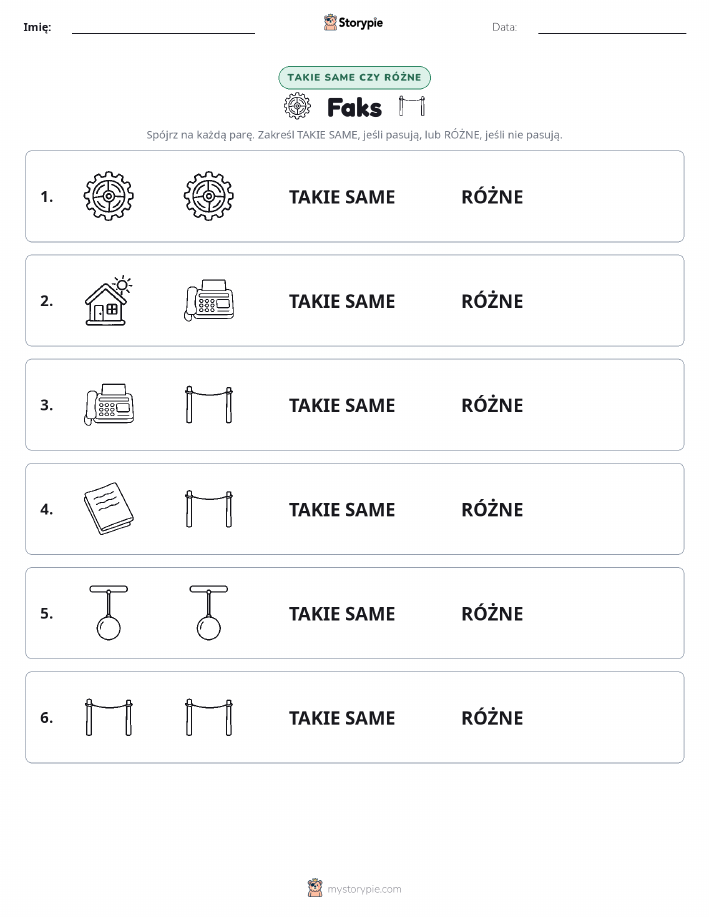Screen dimensions: 709x917
Task: Click the house with sun icon in row 2
Action: [x=108, y=301]
